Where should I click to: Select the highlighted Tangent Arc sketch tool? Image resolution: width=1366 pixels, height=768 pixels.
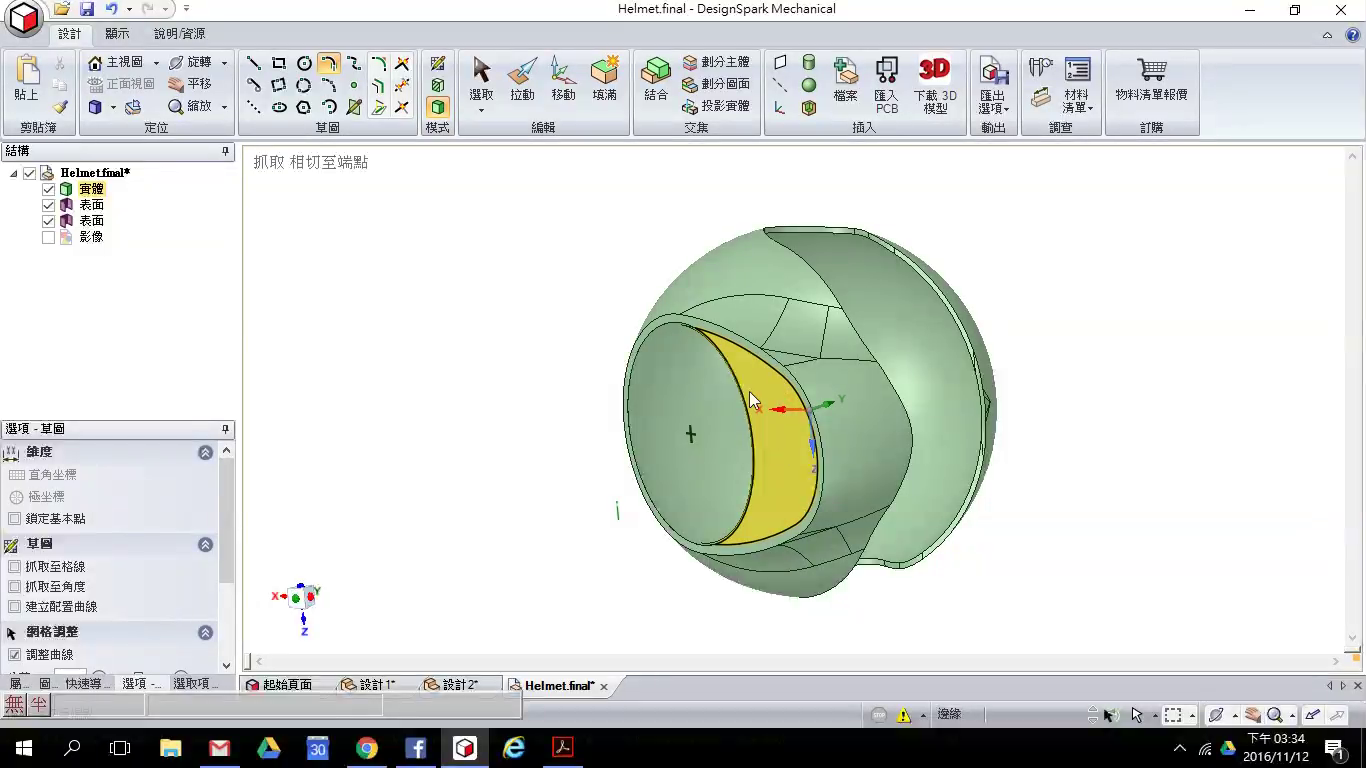[x=328, y=63]
